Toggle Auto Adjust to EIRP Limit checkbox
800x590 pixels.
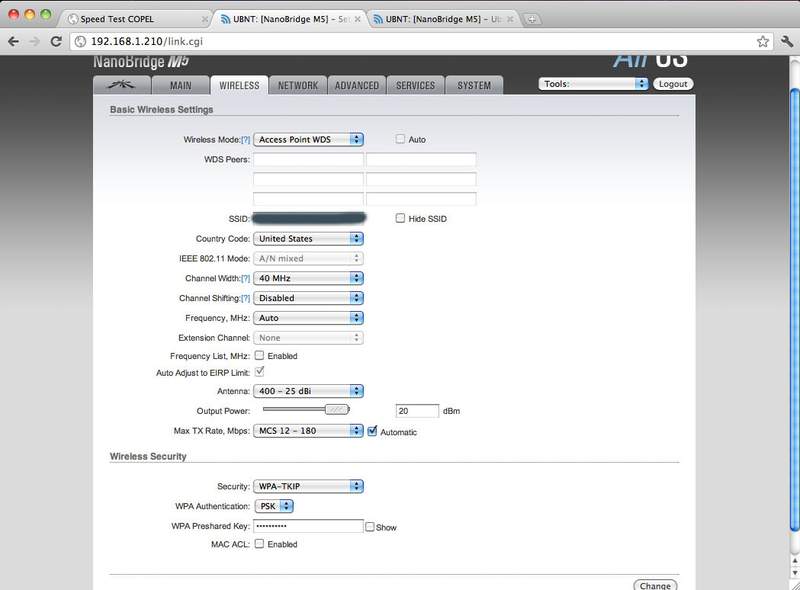pyautogui.click(x=259, y=372)
